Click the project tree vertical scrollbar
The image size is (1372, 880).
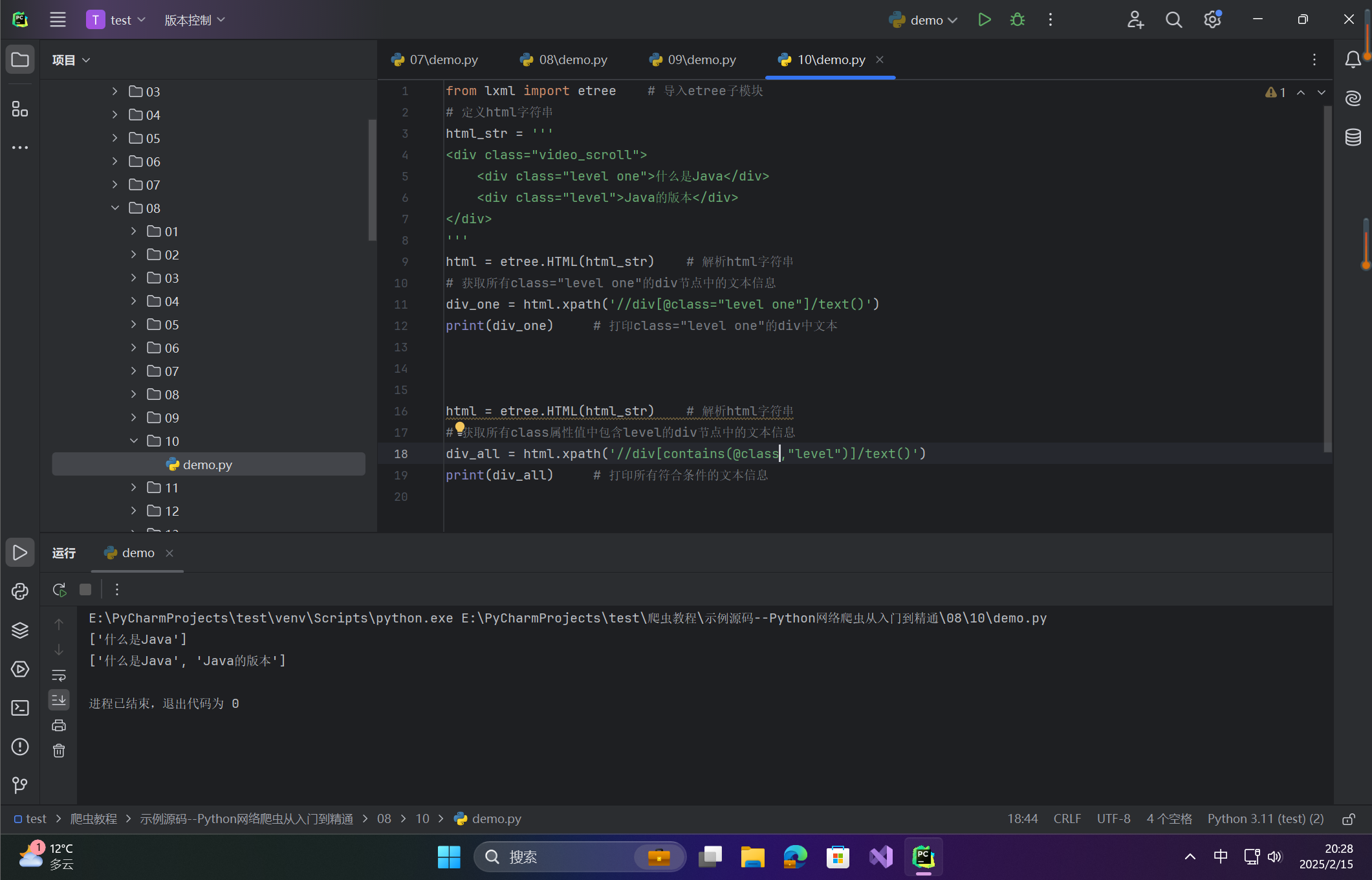point(372,180)
